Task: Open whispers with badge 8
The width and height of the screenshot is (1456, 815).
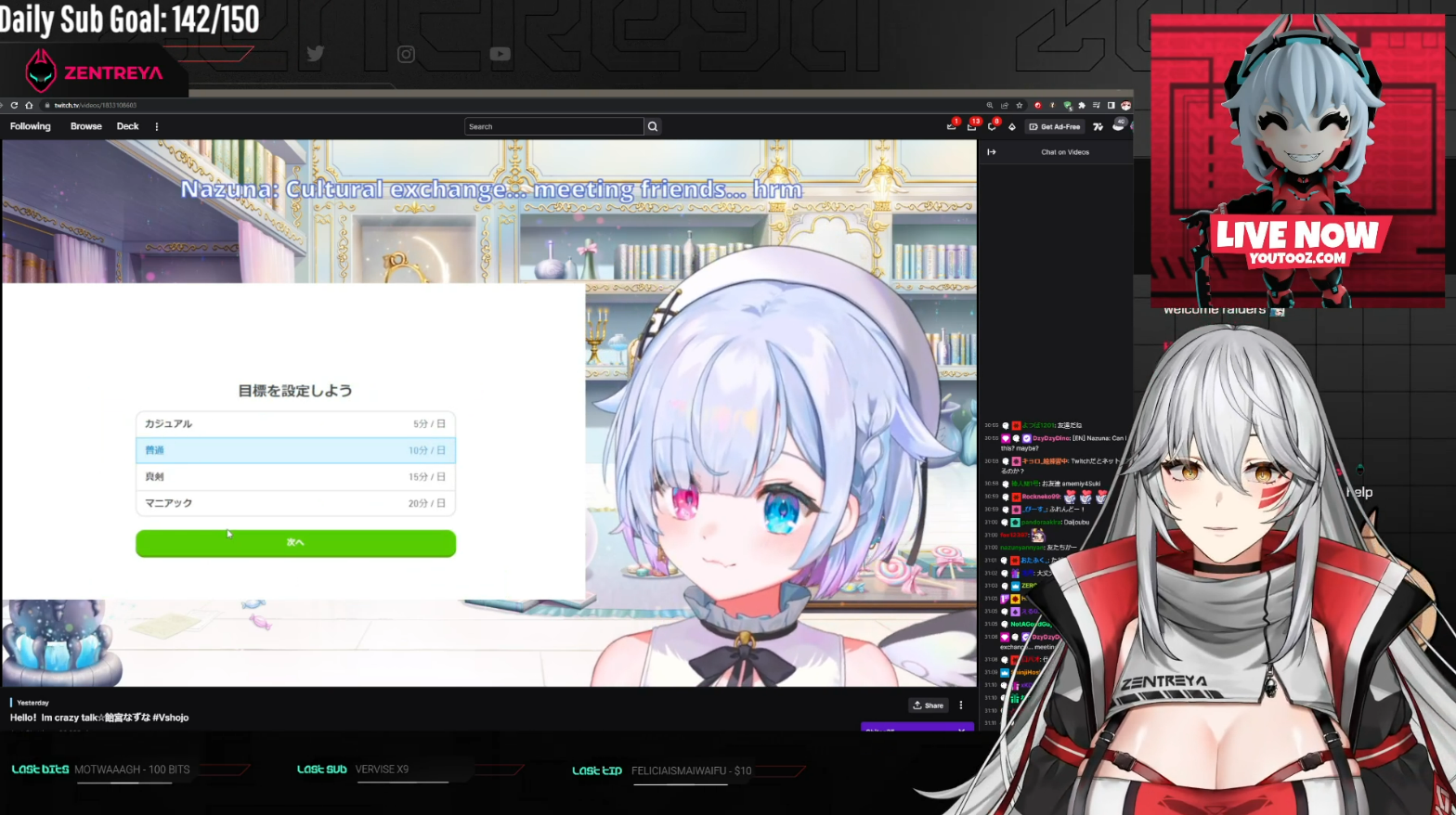Action: (993, 125)
